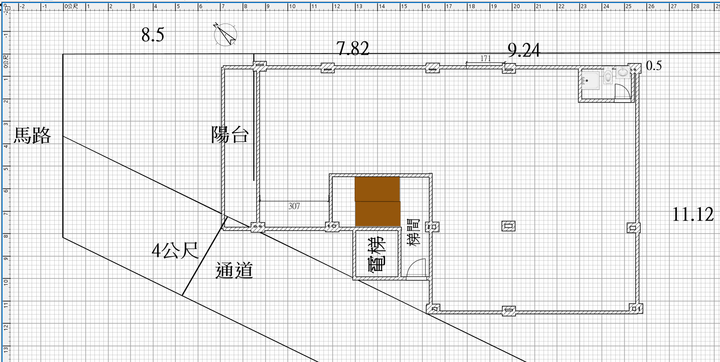The width and height of the screenshot is (720, 362).
Task: Click the 11.12 dimension label
Action: 693,215
